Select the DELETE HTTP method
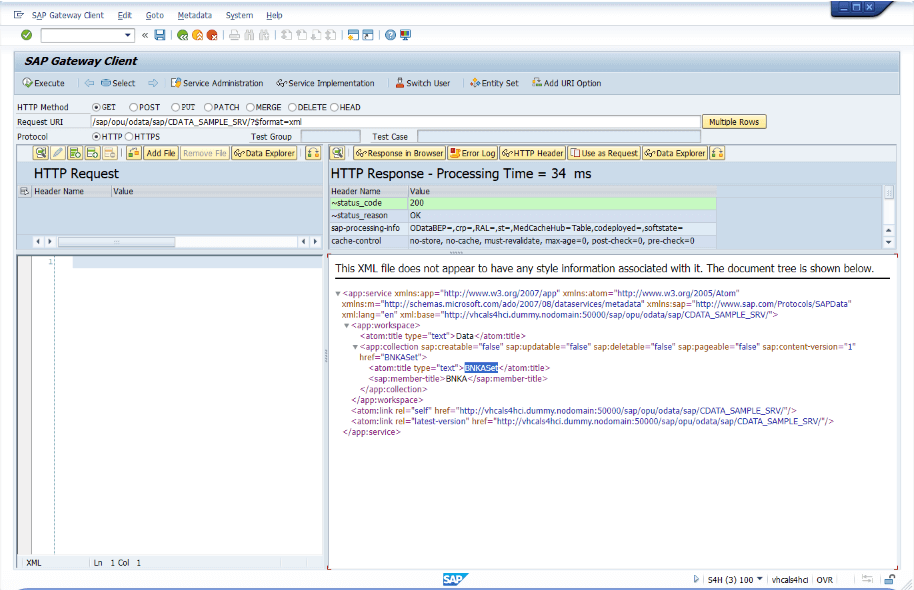The height and width of the screenshot is (590, 914). pyautogui.click(x=293, y=107)
